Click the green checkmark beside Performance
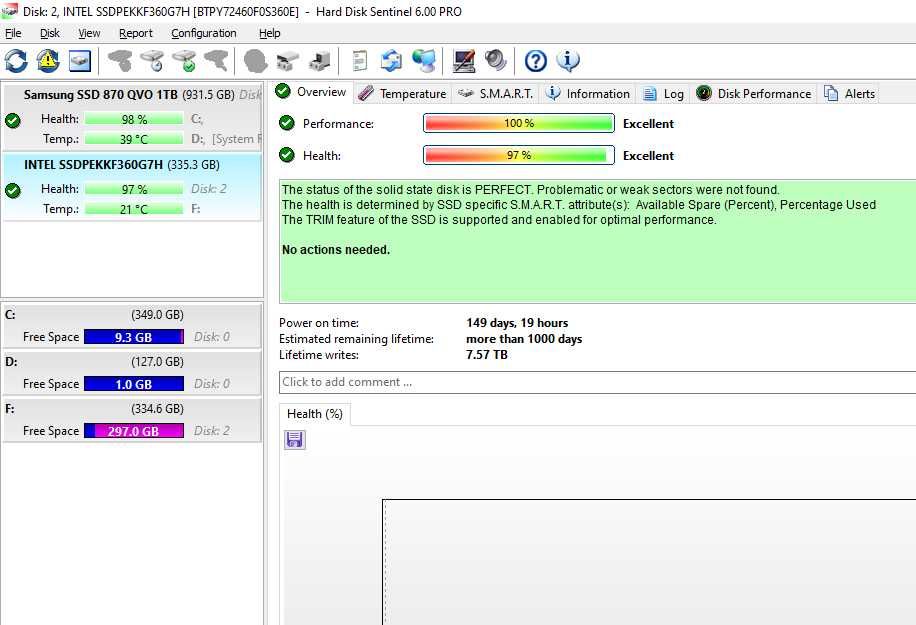916x625 pixels. click(286, 123)
